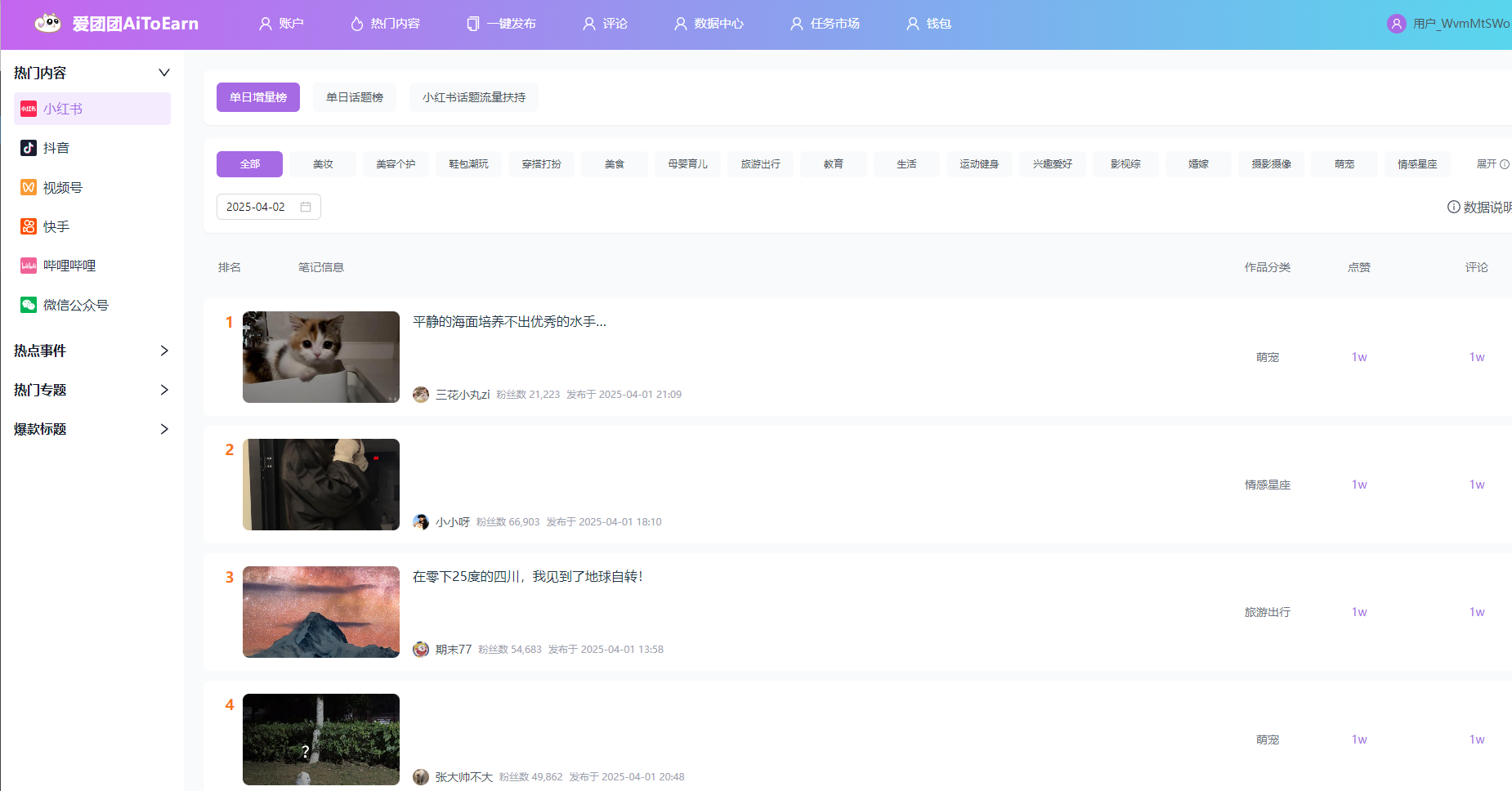The width and height of the screenshot is (1512, 791).
Task: Switch to the 单日话题榜 tab
Action: [x=355, y=97]
